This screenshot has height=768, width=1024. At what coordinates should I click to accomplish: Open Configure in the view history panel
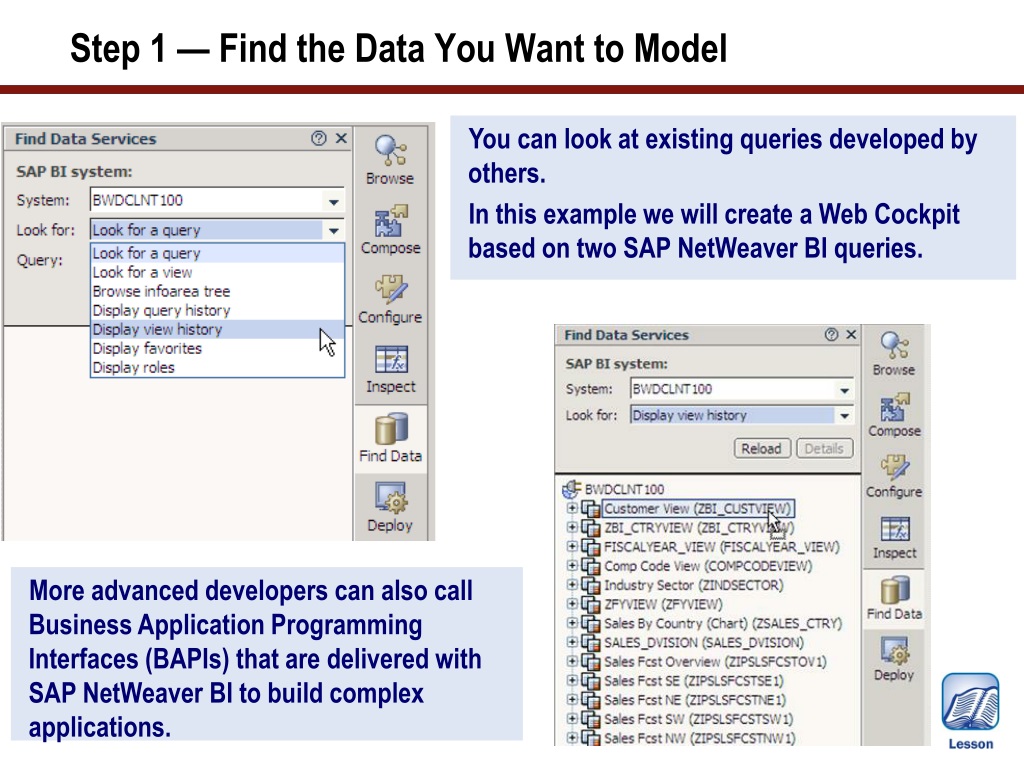point(894,475)
